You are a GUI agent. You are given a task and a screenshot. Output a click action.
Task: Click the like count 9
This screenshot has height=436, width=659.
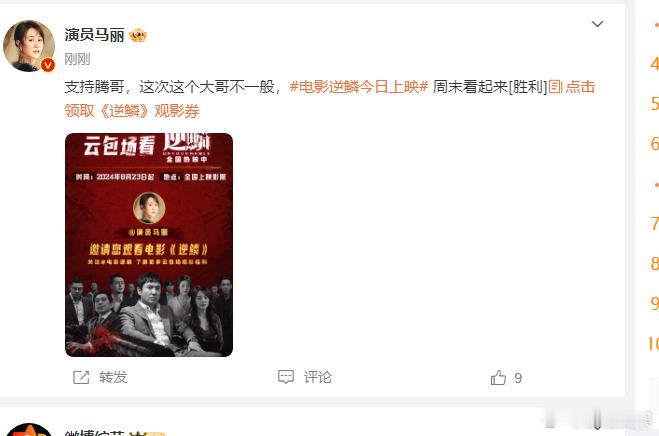pos(518,378)
